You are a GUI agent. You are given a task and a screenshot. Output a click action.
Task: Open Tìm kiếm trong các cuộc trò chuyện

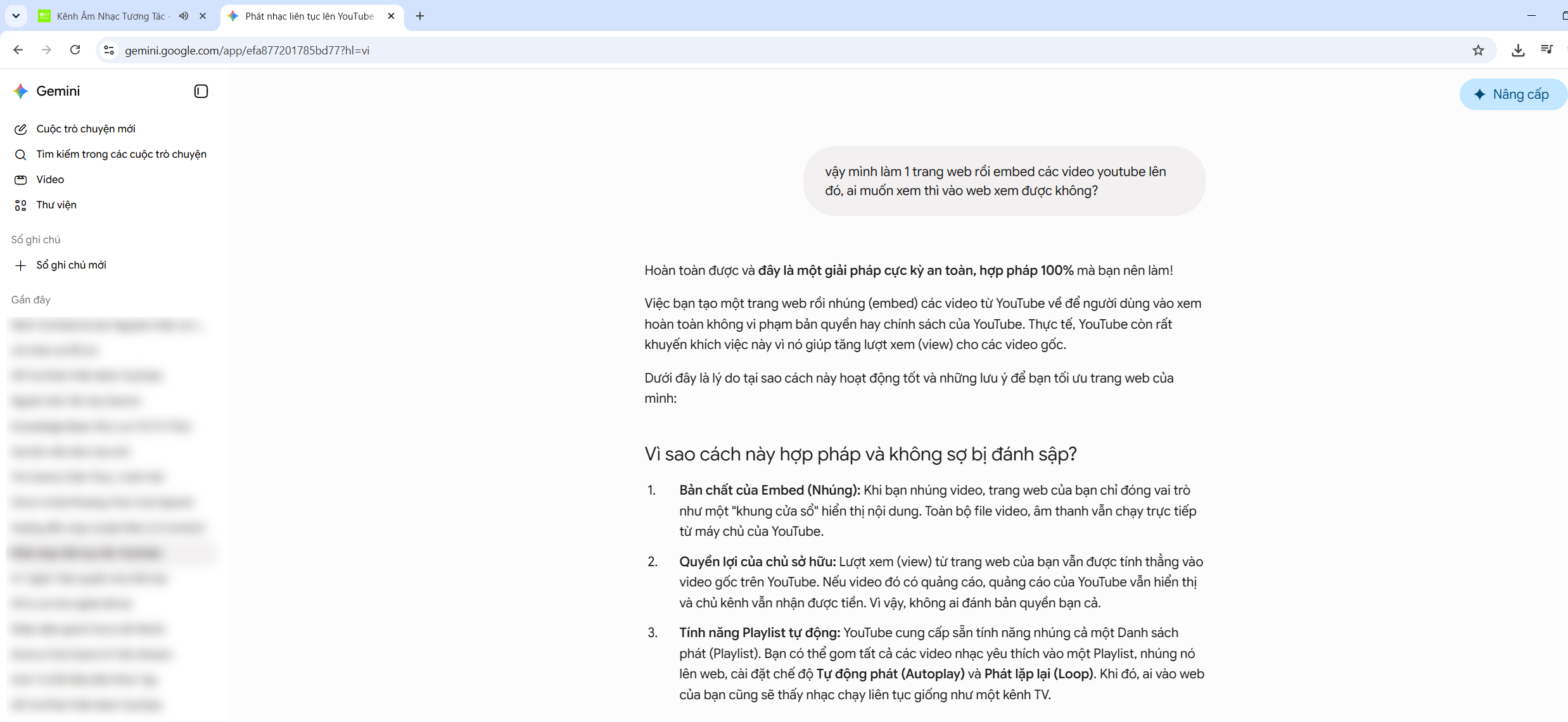111,155
